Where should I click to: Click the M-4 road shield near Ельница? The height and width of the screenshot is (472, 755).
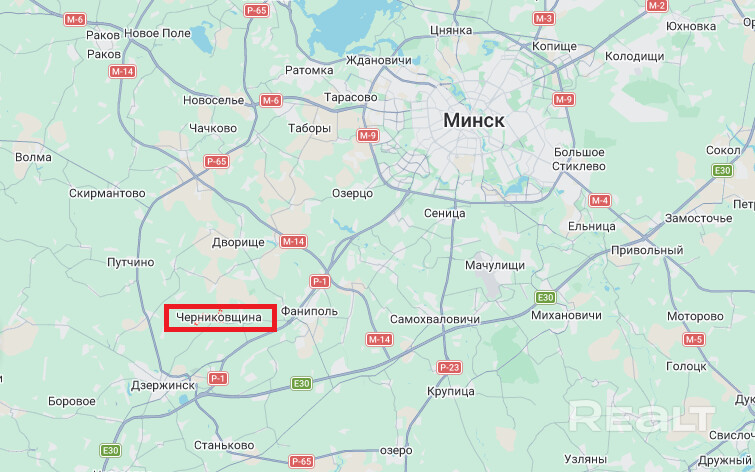pyautogui.click(x=599, y=200)
